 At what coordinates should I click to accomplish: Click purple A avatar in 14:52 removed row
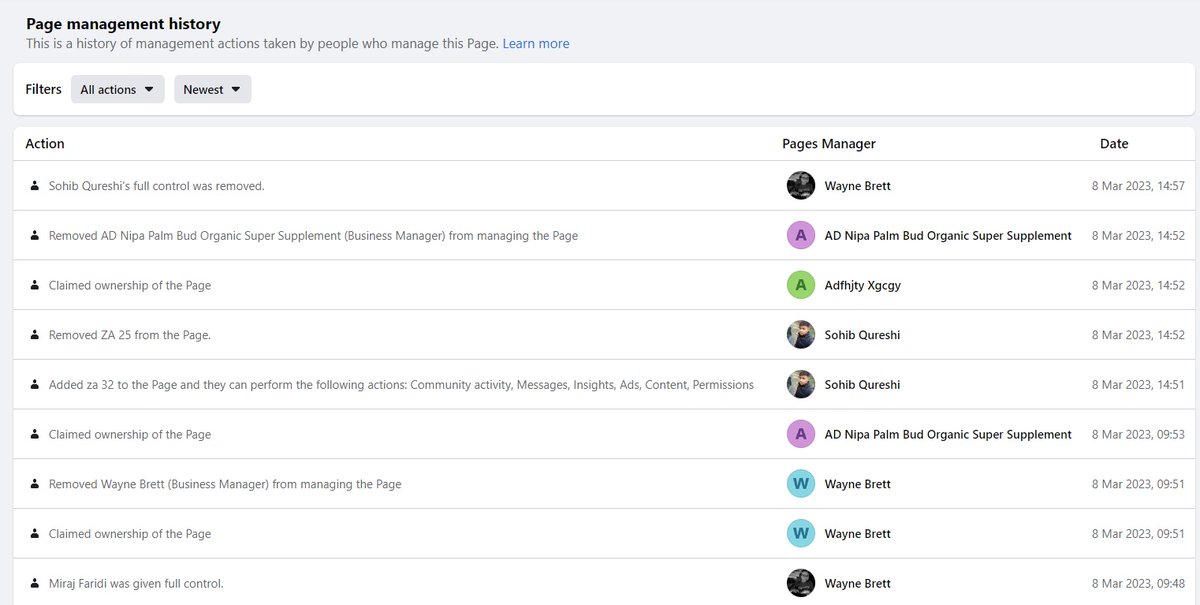(801, 236)
